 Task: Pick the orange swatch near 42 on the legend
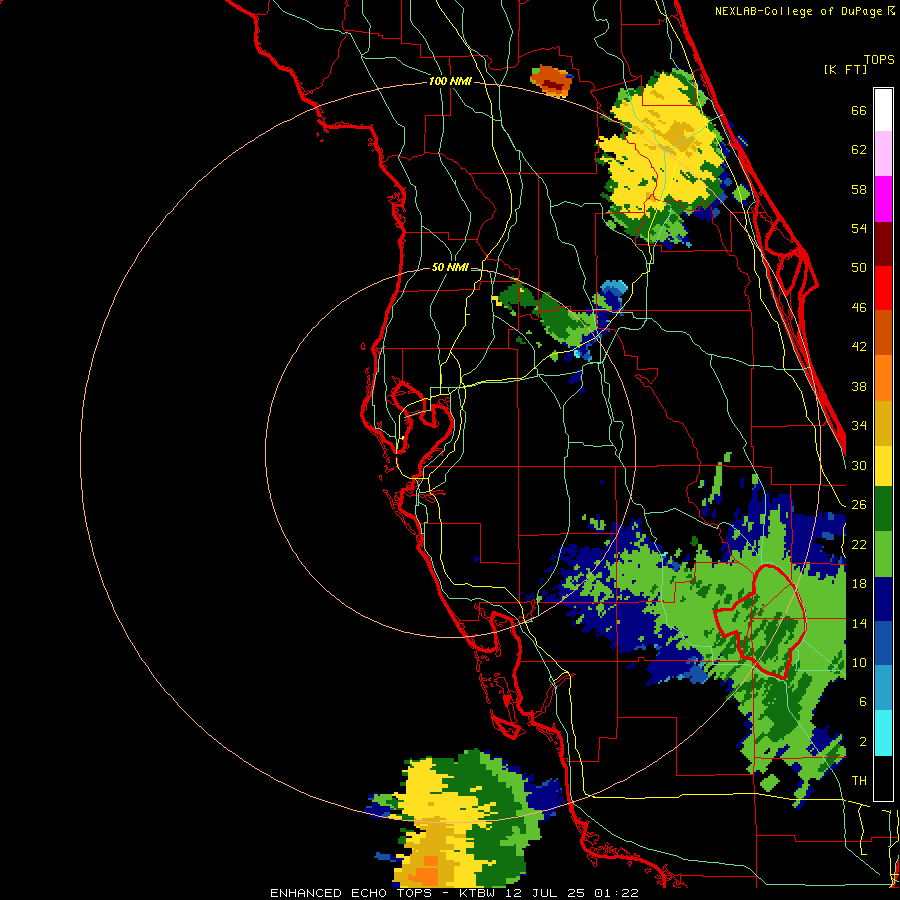[883, 378]
